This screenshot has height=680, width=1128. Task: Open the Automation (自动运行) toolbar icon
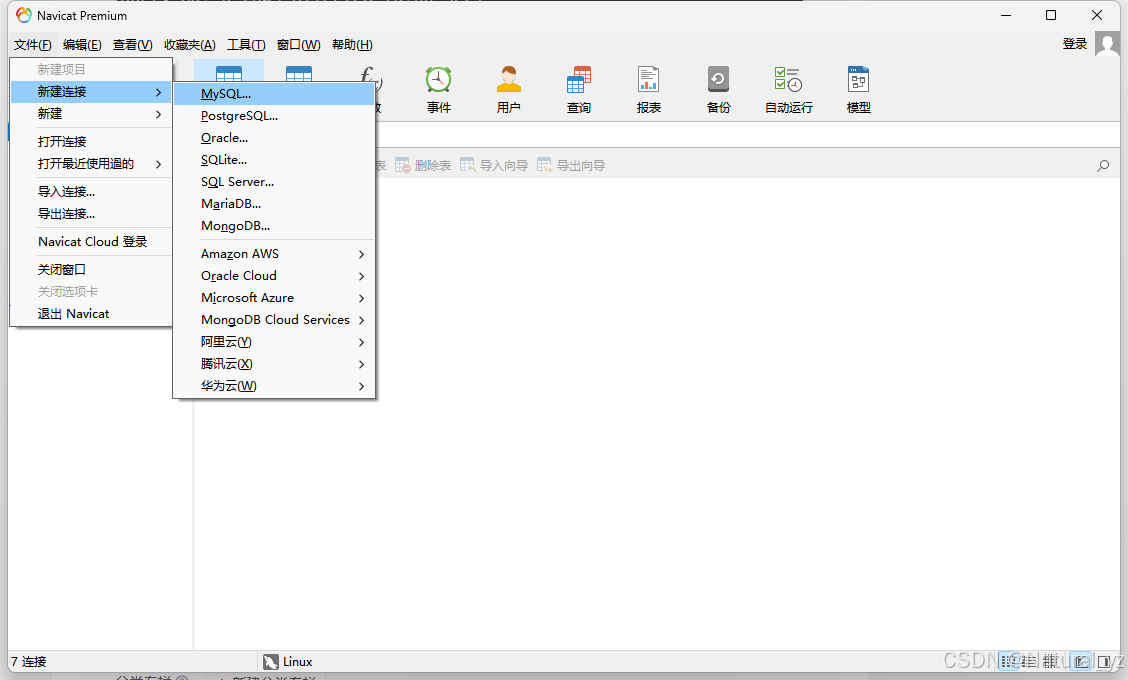pyautogui.click(x=788, y=89)
